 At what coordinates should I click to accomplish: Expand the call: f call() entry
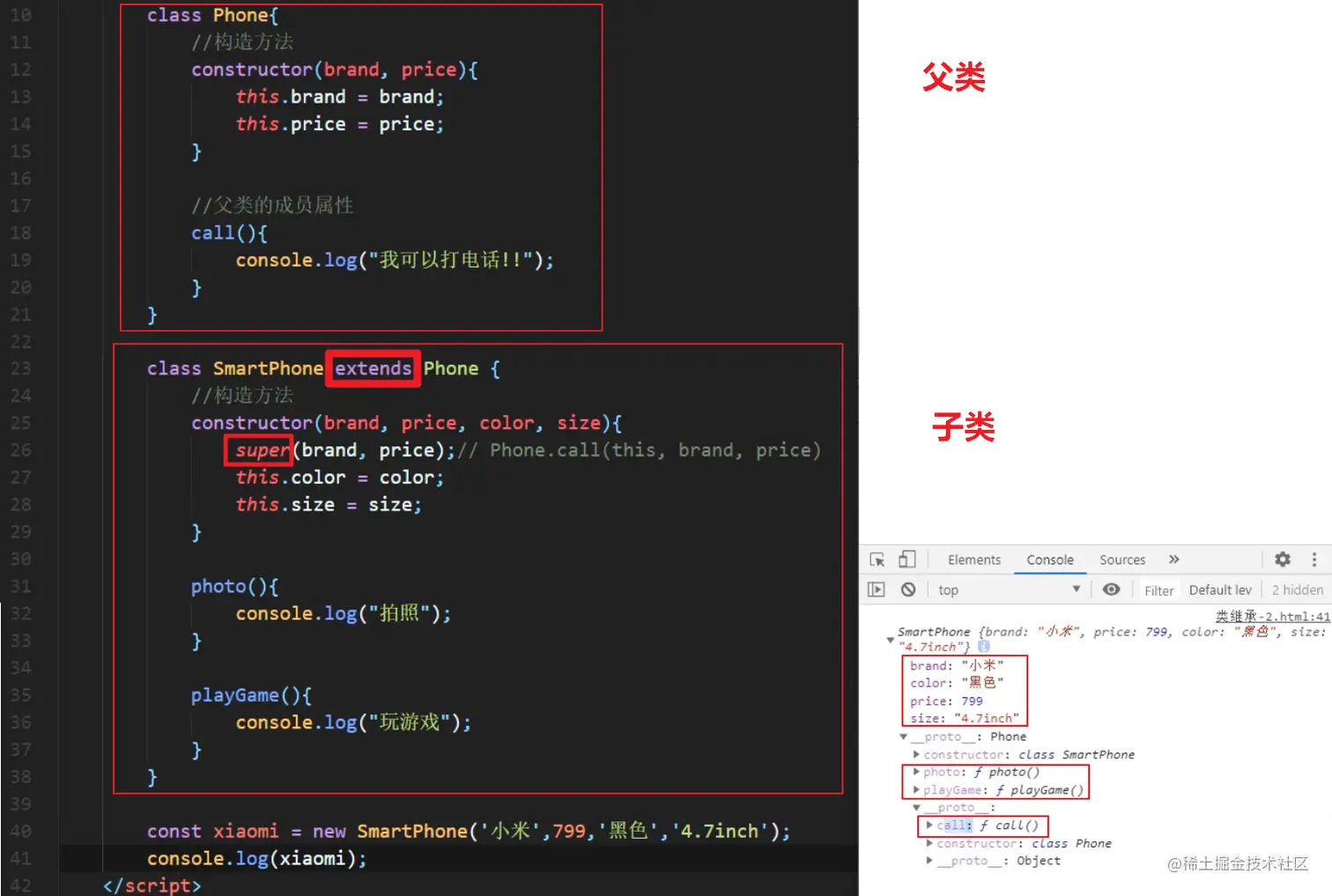tap(929, 826)
